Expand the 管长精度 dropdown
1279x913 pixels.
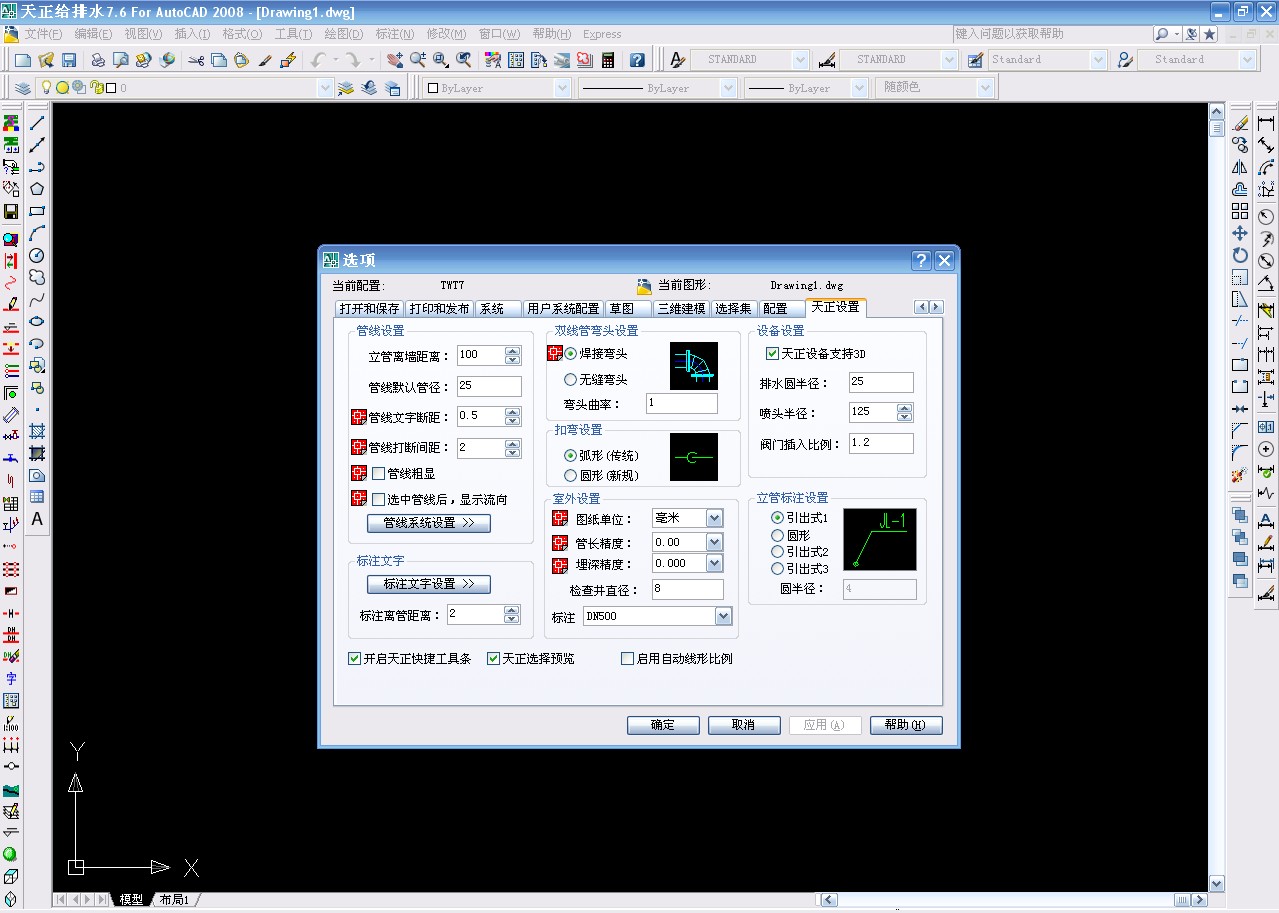coord(714,542)
